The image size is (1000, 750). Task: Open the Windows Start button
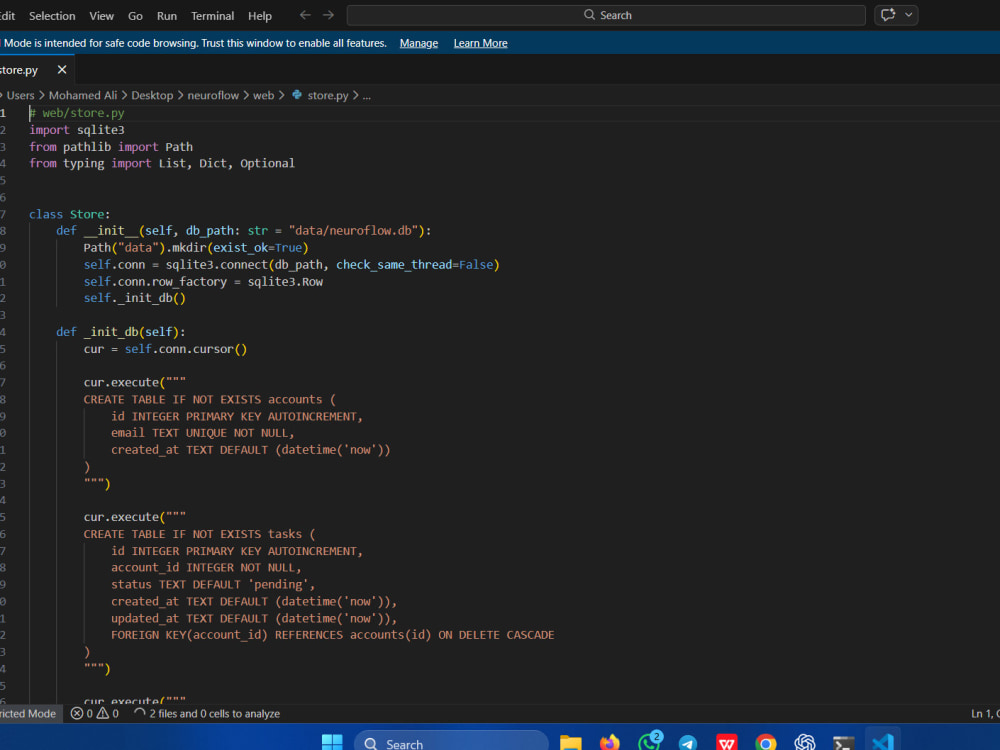point(332,743)
